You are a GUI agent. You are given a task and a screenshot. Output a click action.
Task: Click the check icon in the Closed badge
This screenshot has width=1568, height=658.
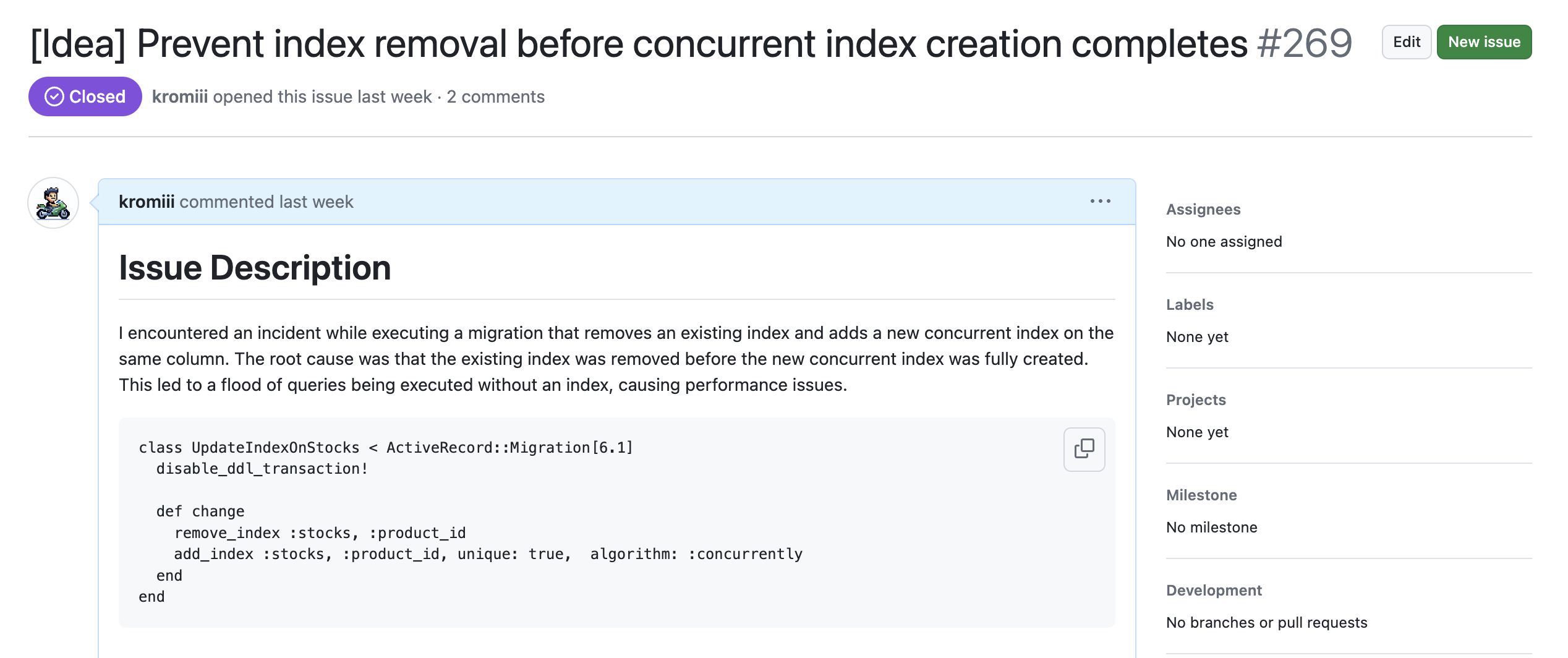click(x=54, y=96)
